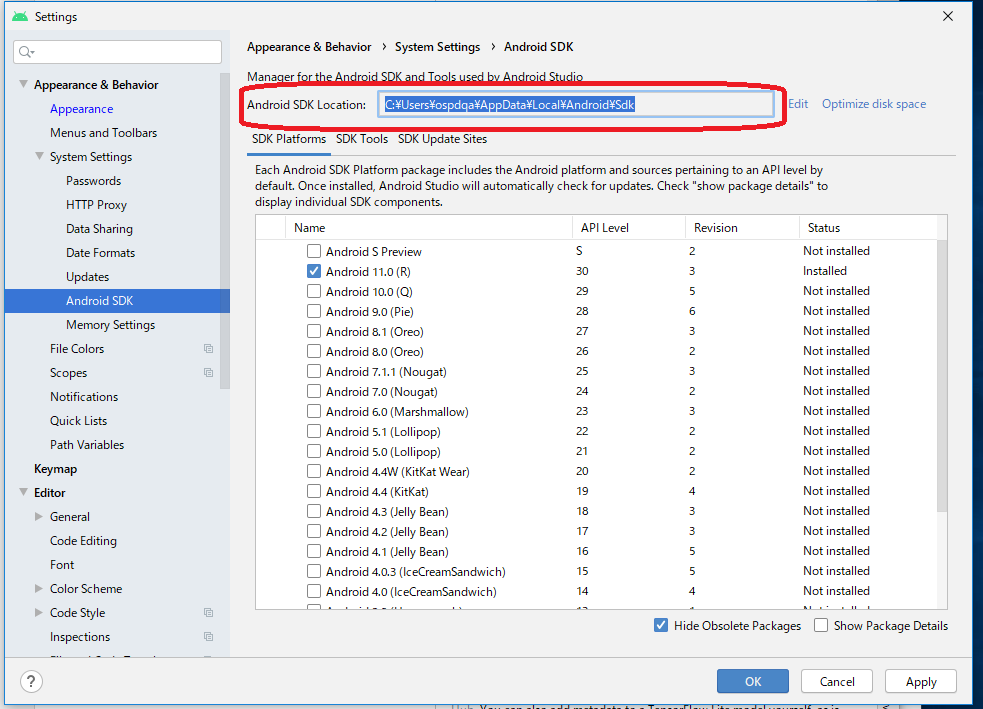
Task: Open Code Editing settings
Action: click(83, 540)
